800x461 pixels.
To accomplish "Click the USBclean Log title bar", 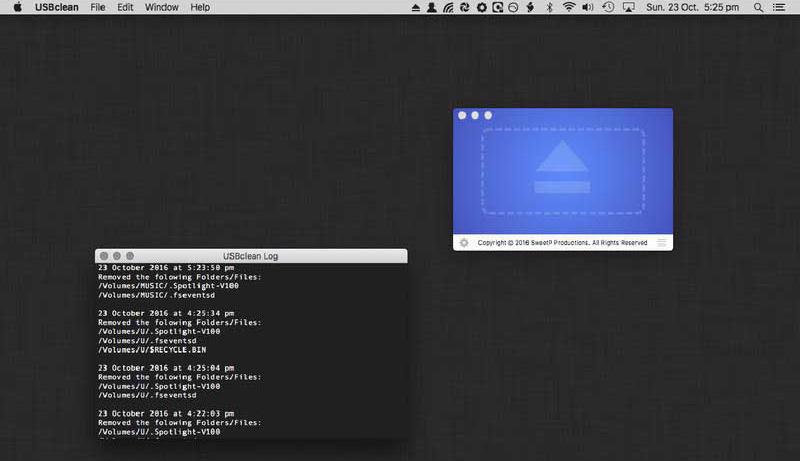I will (x=250, y=256).
